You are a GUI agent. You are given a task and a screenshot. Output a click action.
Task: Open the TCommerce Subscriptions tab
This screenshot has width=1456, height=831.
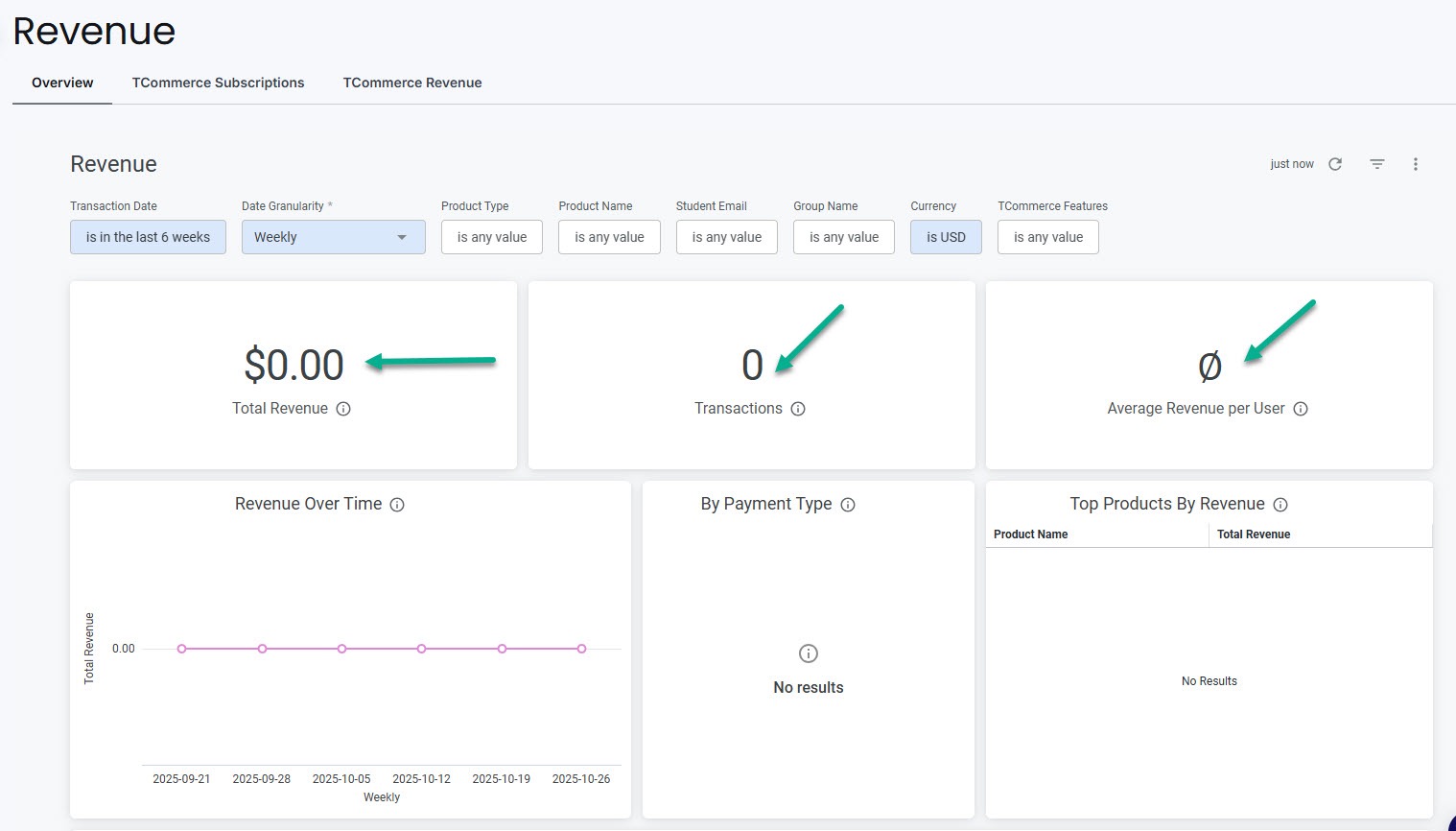(218, 83)
